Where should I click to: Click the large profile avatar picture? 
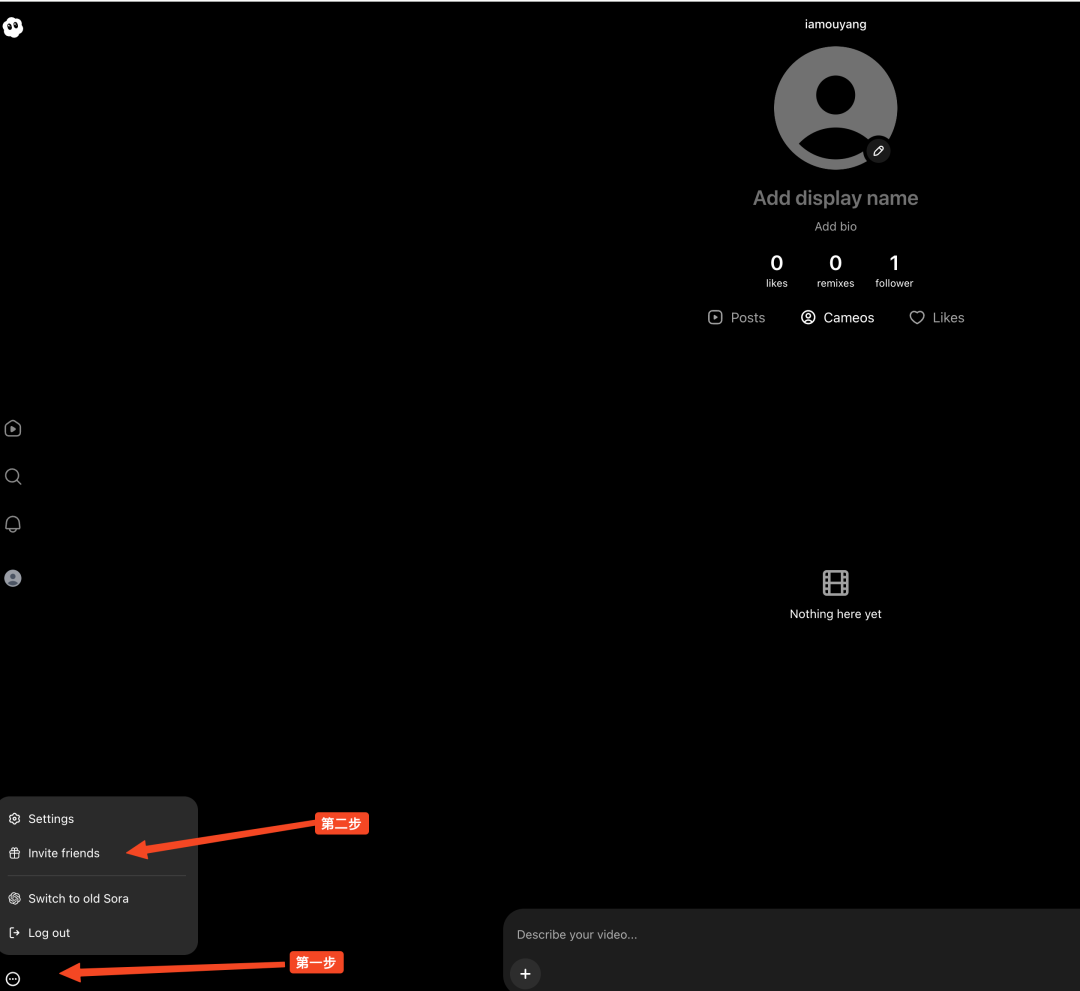click(835, 108)
